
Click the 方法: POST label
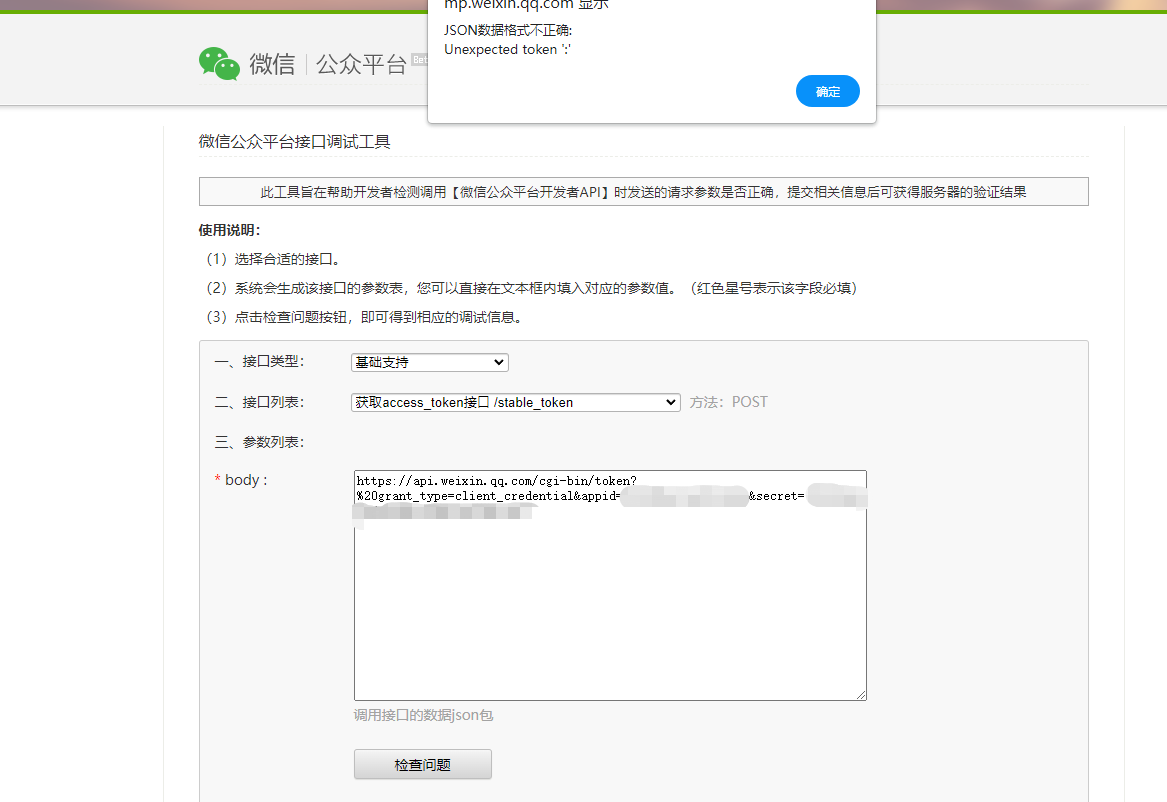point(729,402)
